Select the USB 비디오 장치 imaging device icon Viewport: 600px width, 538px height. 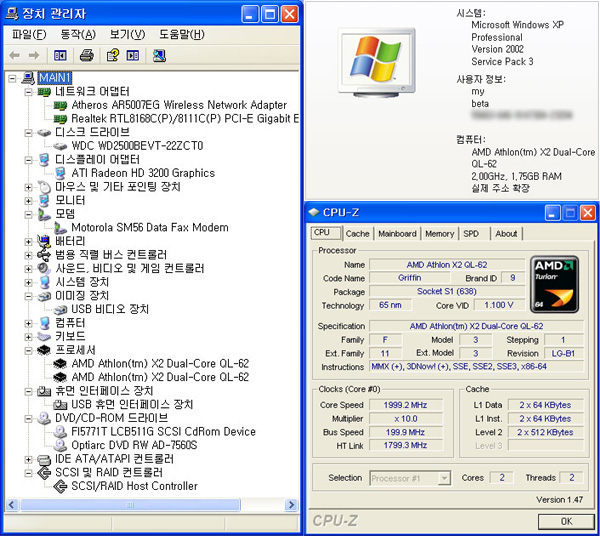60,310
